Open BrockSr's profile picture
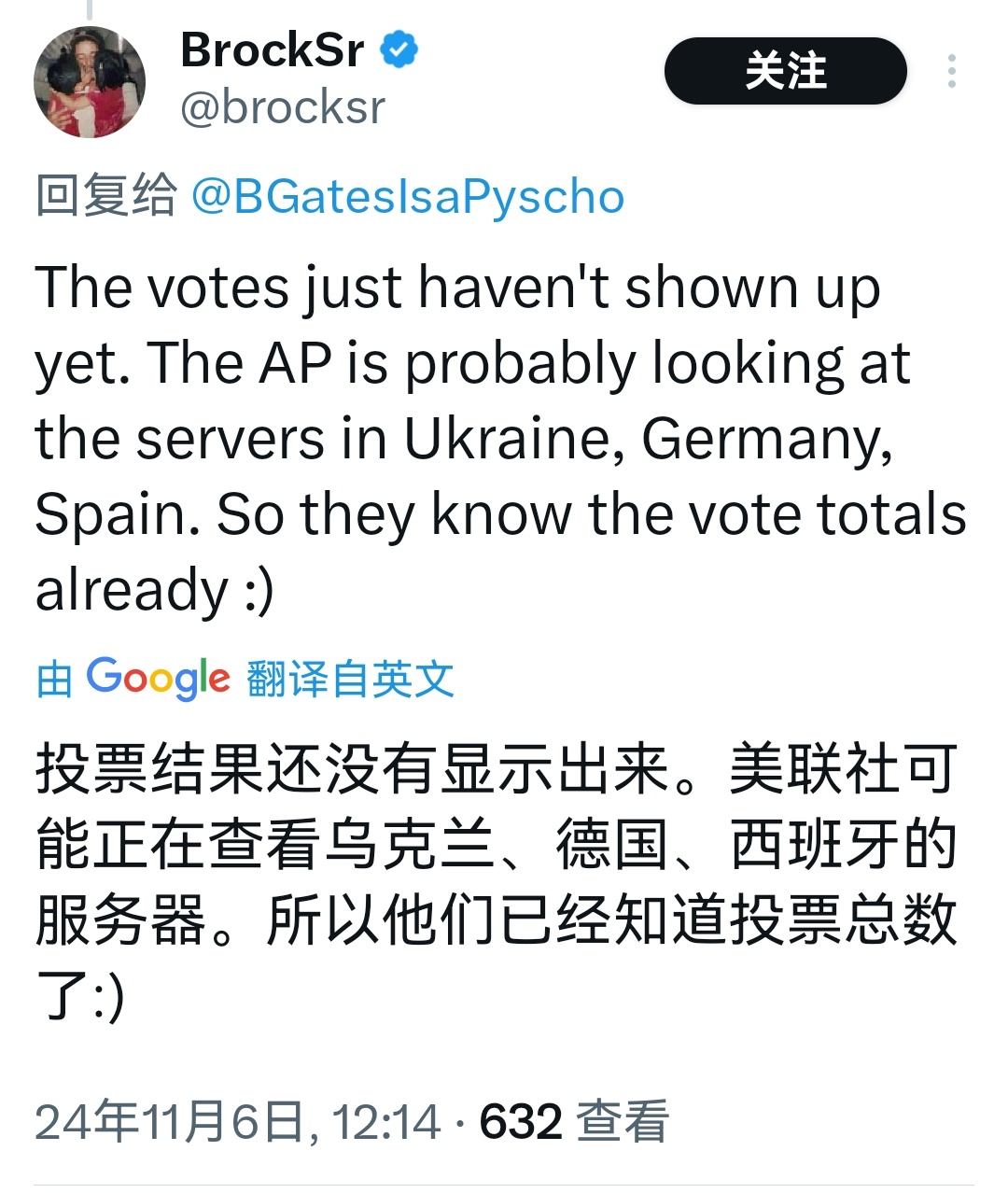The width and height of the screenshot is (1008, 1193). click(90, 82)
